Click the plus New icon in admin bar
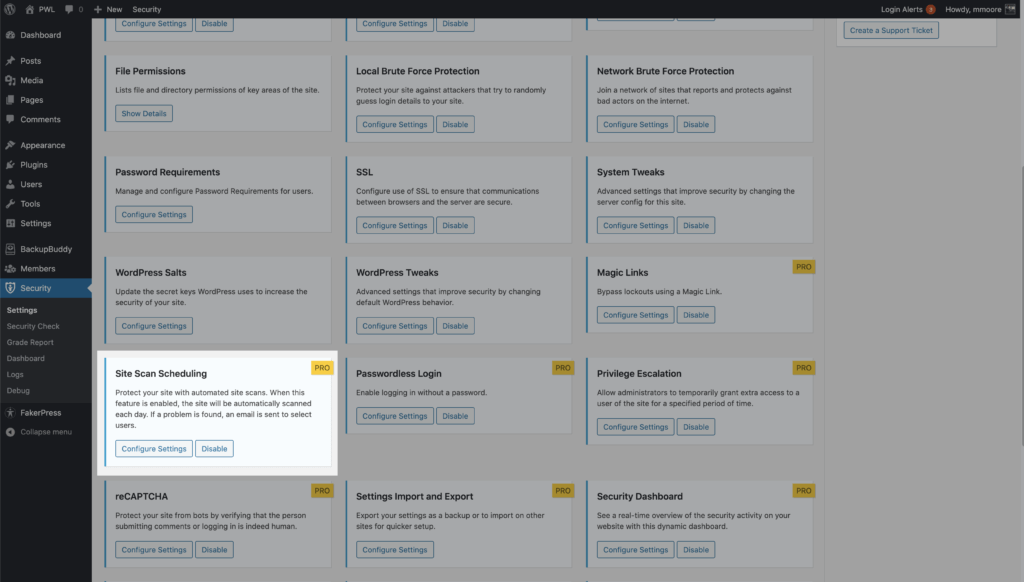Screen dimensions: 1024x582 pyautogui.click(x=98, y=9)
